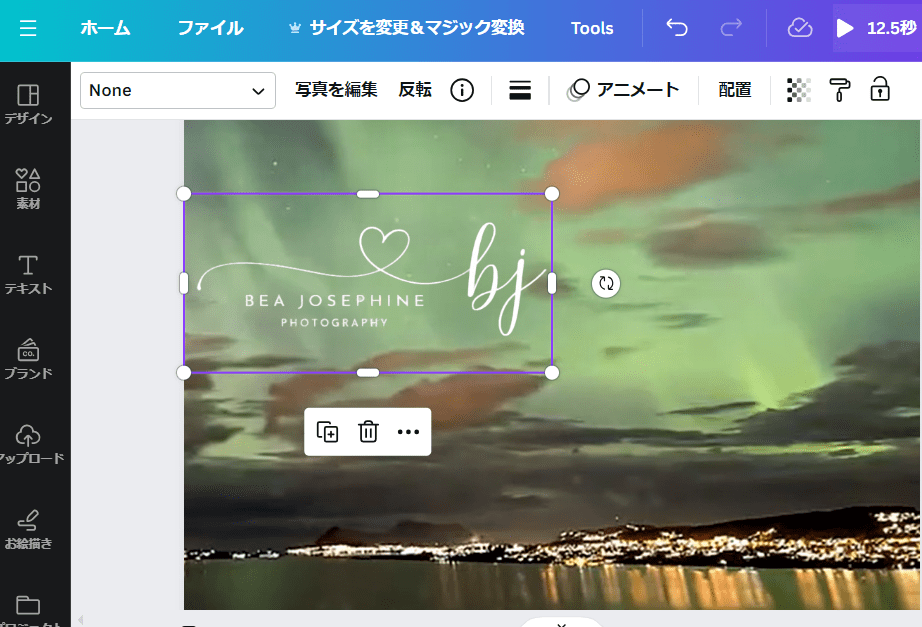Click the bottom edge crop handle
922x627 pixels.
[368, 372]
